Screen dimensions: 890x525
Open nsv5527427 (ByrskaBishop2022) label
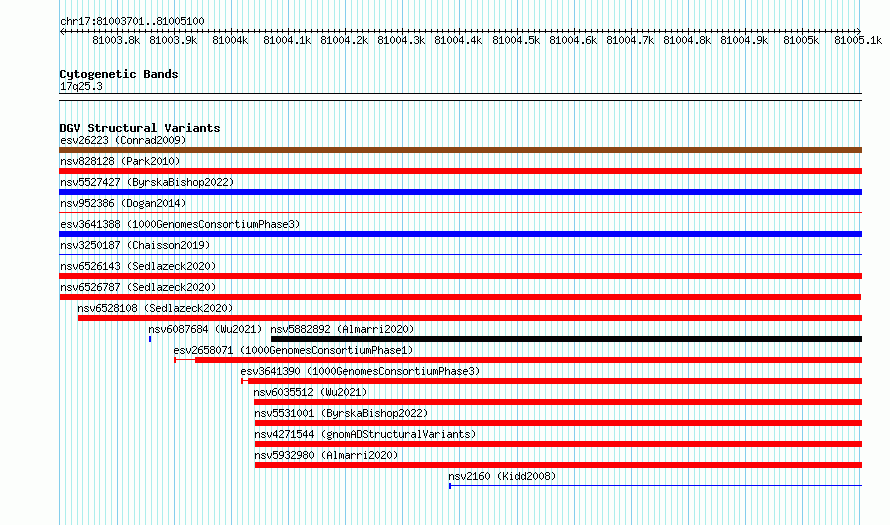point(147,182)
